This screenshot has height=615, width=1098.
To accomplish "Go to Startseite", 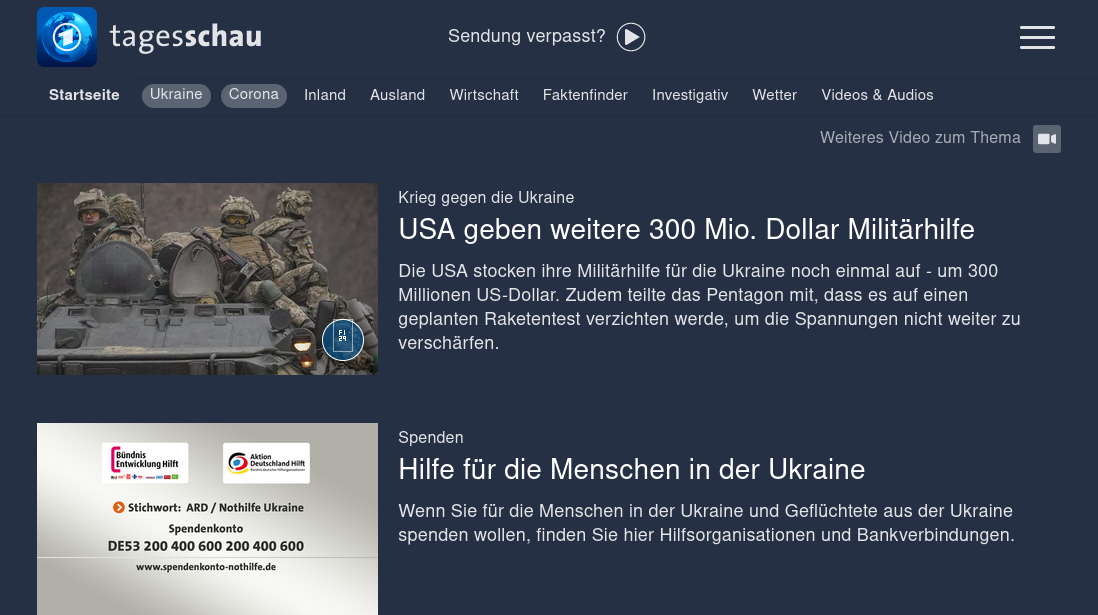I will point(84,95).
